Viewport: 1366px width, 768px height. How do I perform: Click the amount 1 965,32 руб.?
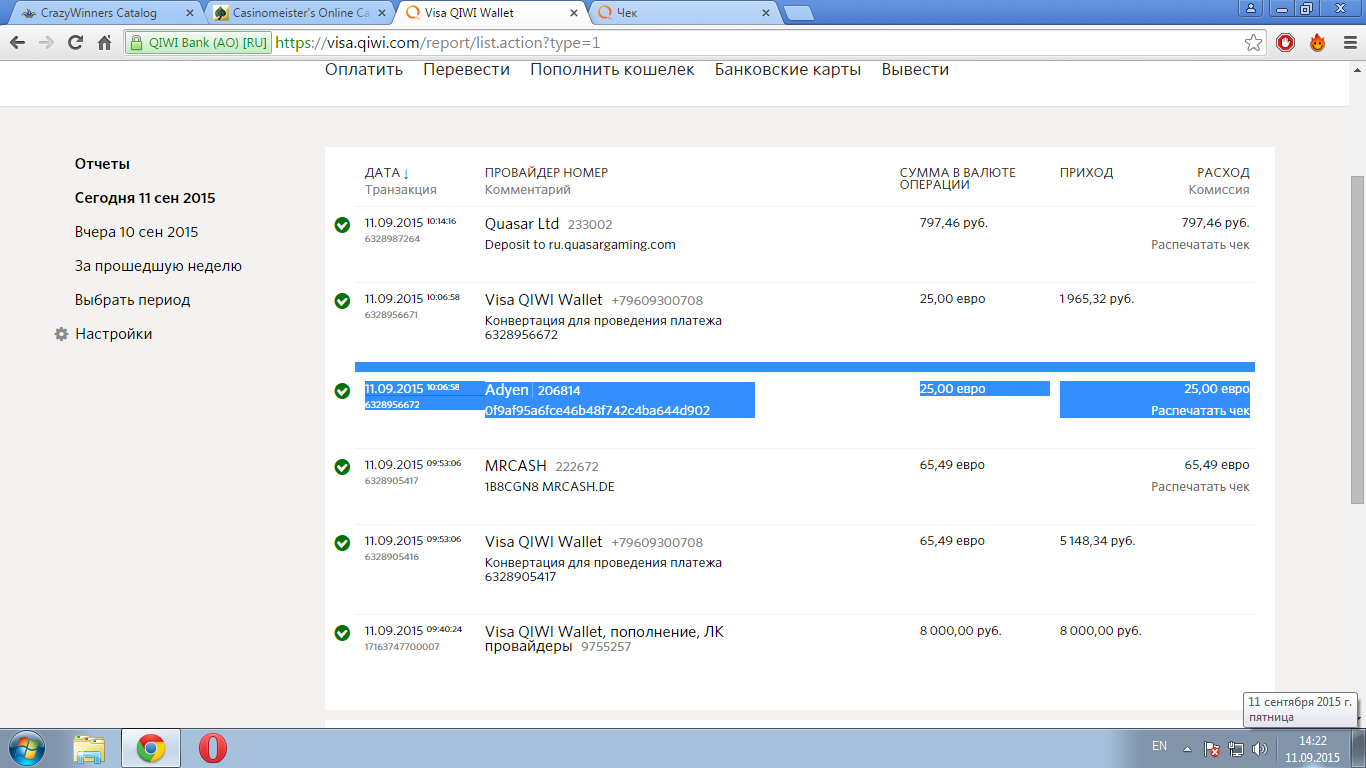pos(1097,299)
